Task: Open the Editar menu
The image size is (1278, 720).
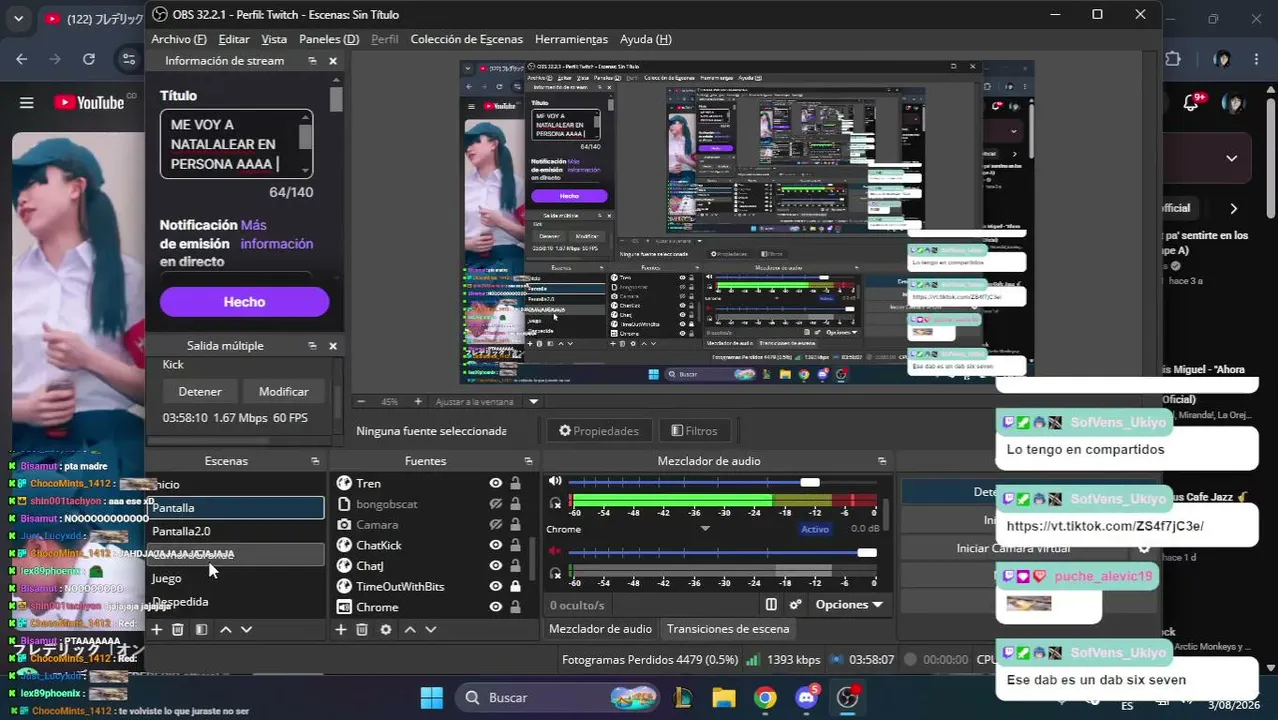Action: pyautogui.click(x=234, y=39)
